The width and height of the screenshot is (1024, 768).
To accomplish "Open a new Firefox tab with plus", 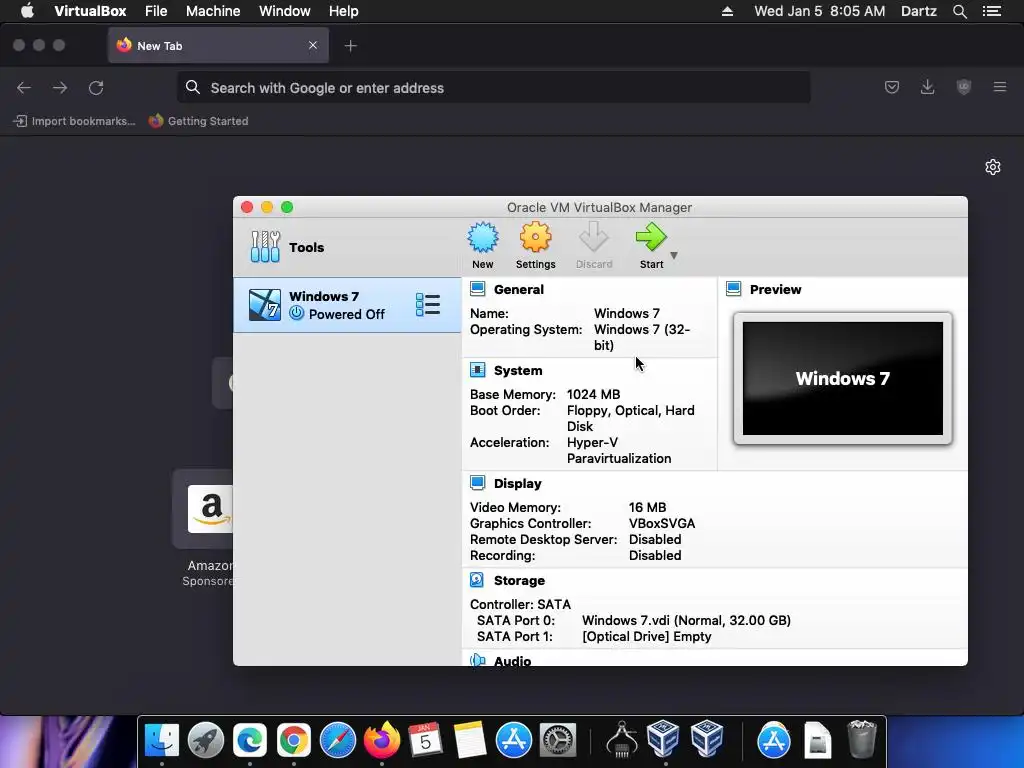I will pos(351,46).
